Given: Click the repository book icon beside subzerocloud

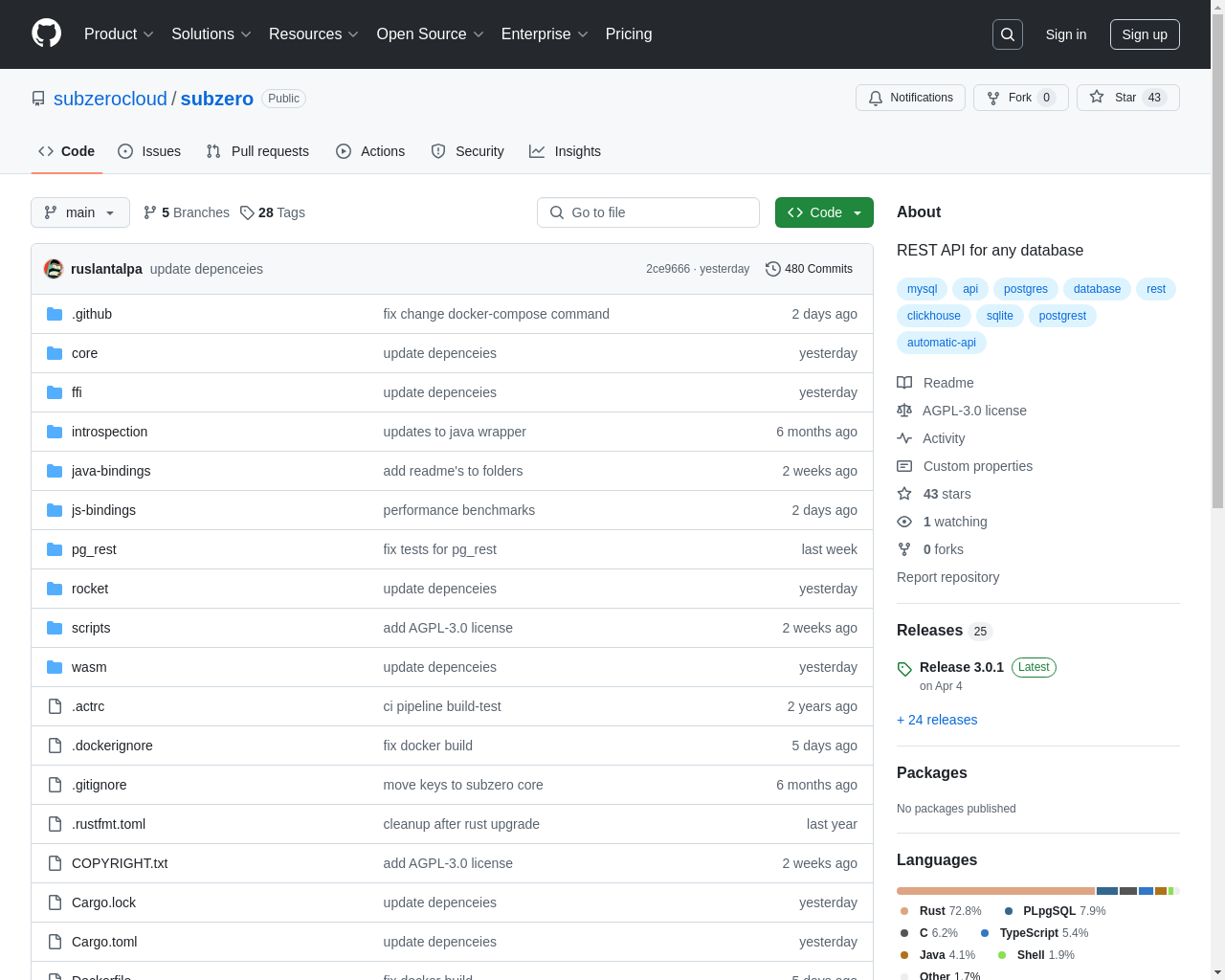Looking at the screenshot, I should (x=38, y=99).
